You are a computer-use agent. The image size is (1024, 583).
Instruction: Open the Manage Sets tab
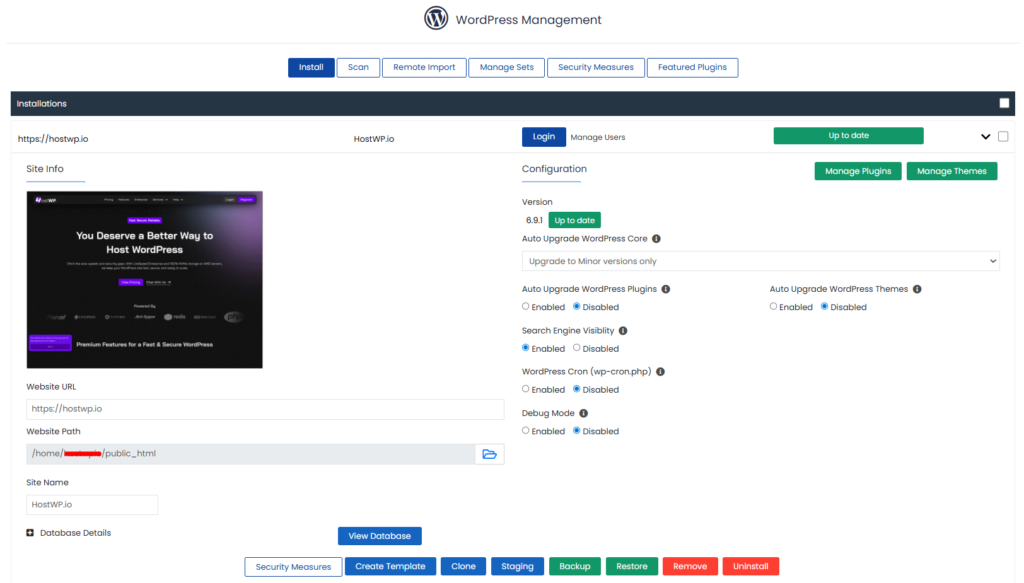pos(506,67)
